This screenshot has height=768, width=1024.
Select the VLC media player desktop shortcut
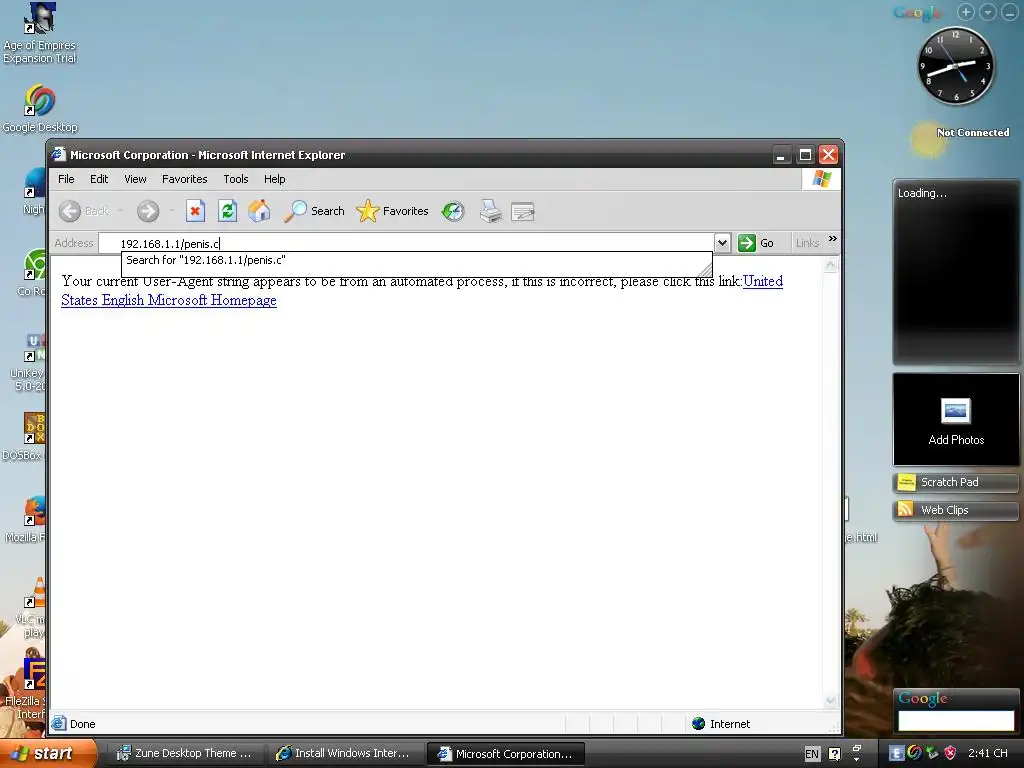click(x=29, y=607)
